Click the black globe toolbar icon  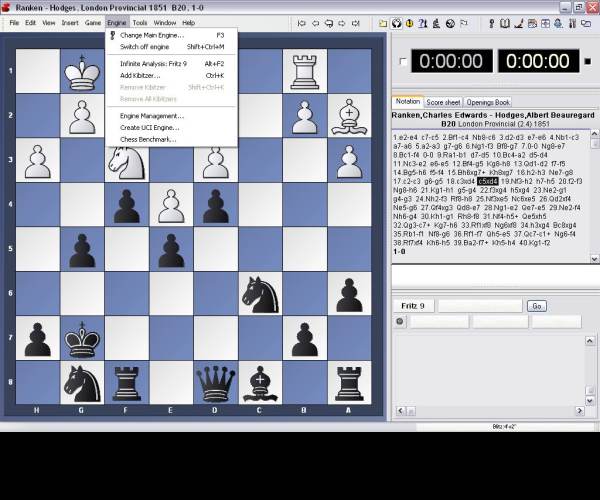click(450, 24)
